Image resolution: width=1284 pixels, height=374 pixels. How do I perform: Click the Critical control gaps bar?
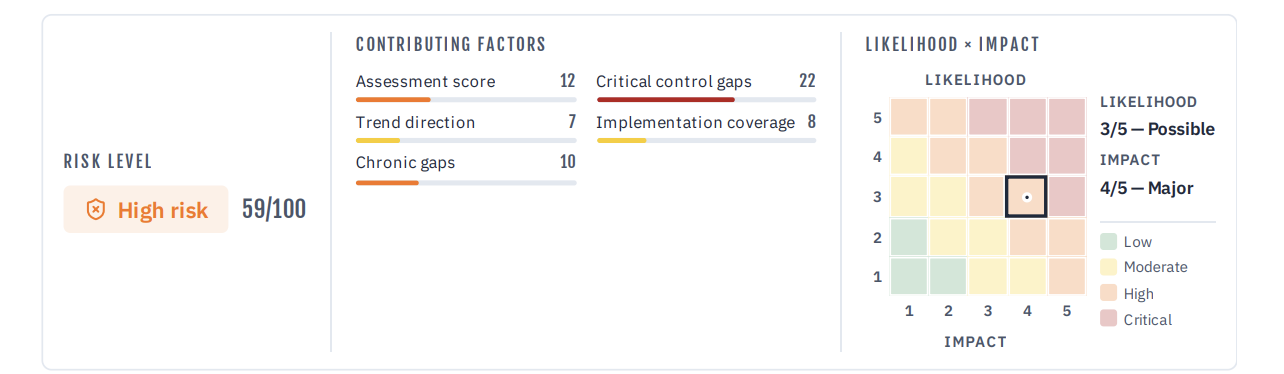click(706, 100)
